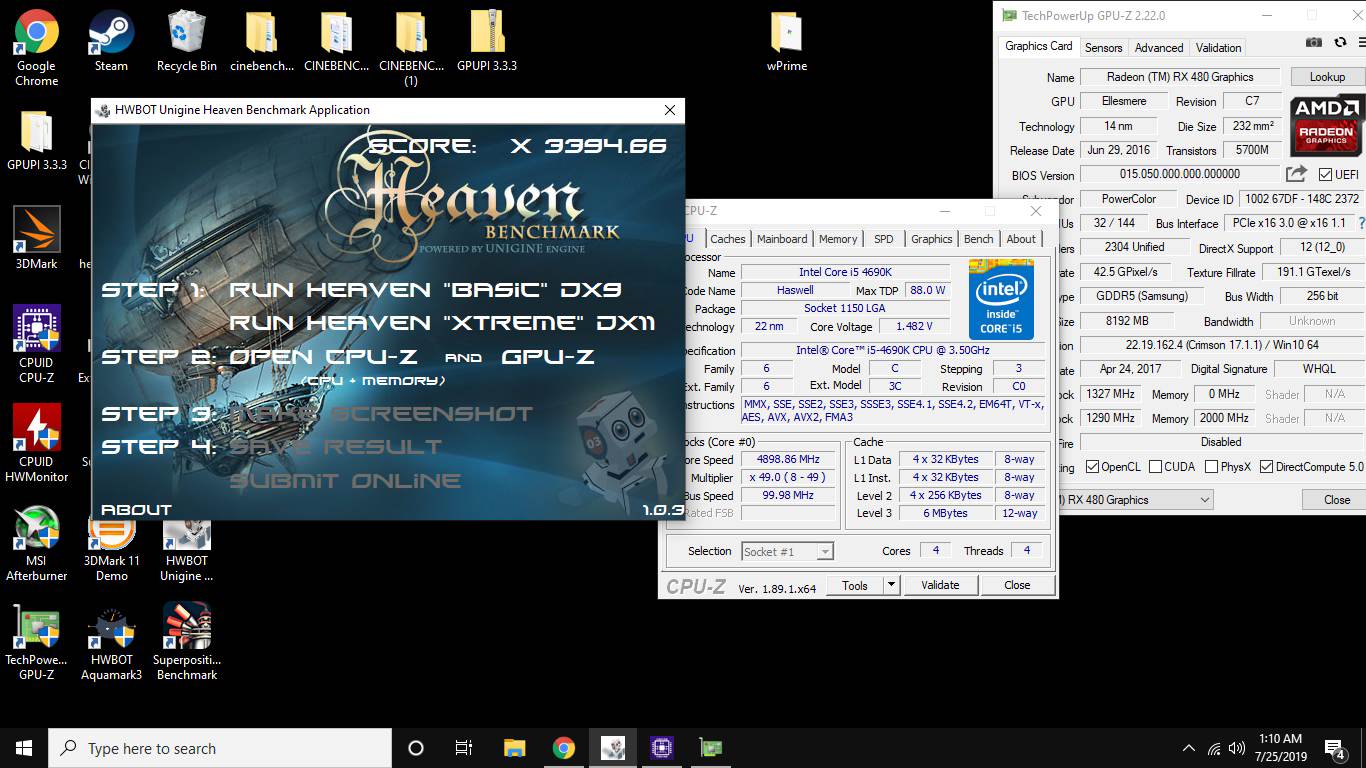Viewport: 1366px width, 768px height.
Task: Open the Steam desktop shortcut
Action: coord(111,41)
